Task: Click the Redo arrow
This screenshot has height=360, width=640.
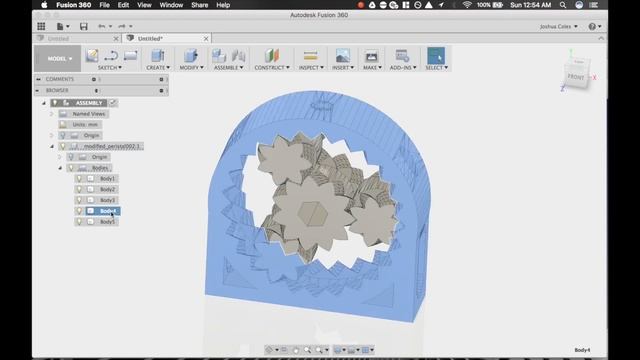Action: (x=122, y=27)
